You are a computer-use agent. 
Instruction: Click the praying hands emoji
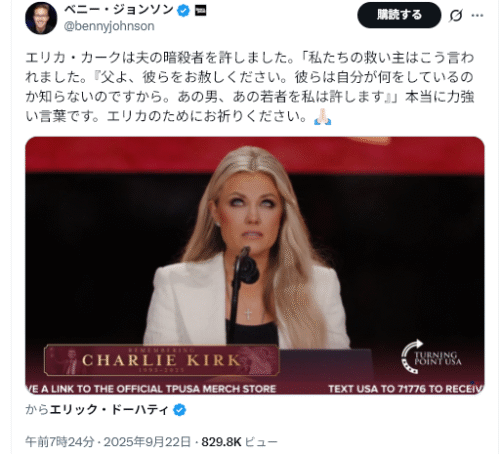(323, 116)
